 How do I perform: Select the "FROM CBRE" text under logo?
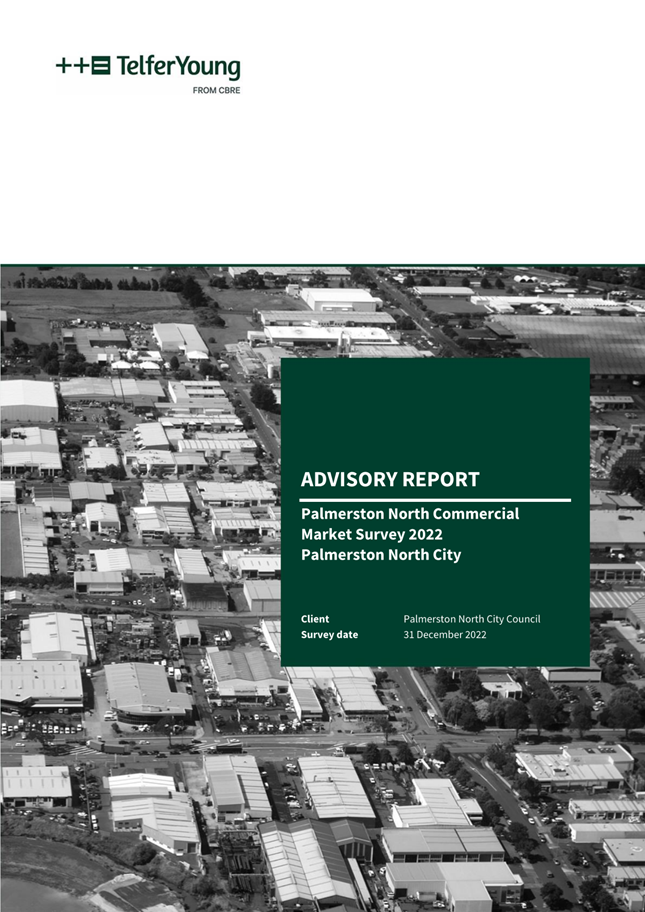coord(215,90)
